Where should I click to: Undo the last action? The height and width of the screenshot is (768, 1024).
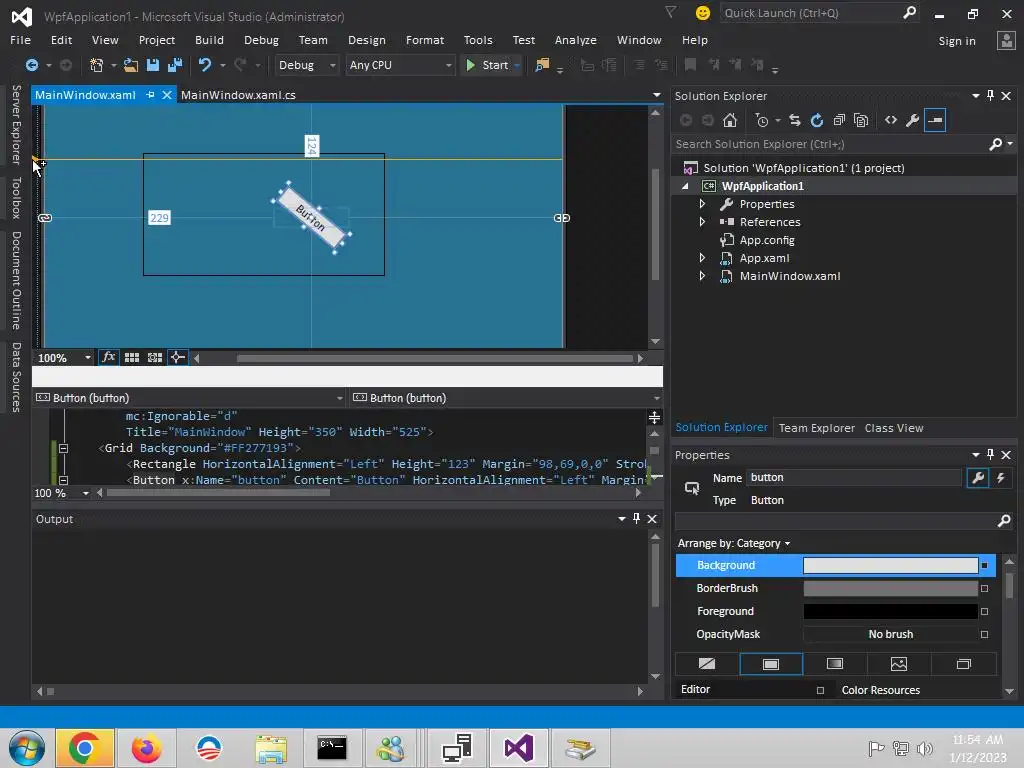click(x=204, y=65)
